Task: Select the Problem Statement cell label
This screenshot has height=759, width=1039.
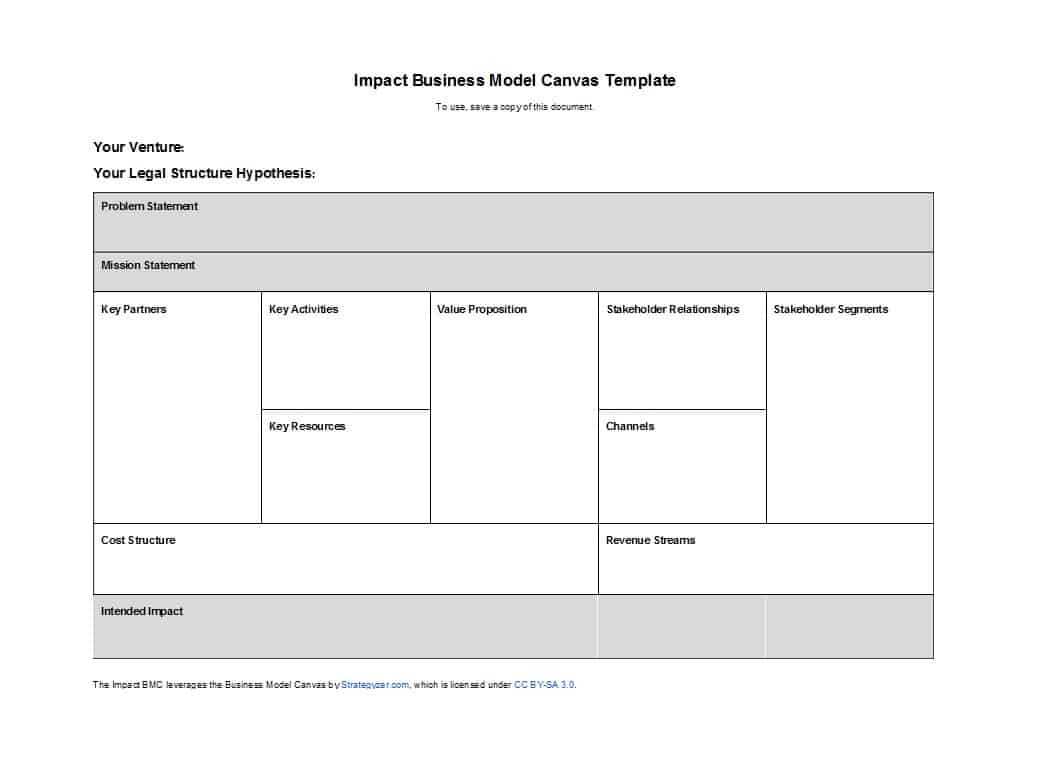Action: pos(149,206)
